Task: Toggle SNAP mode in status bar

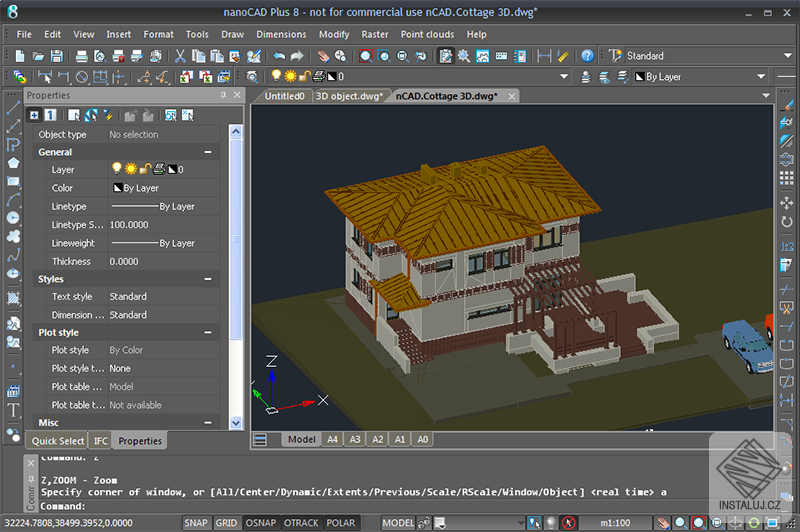Action: [x=196, y=523]
